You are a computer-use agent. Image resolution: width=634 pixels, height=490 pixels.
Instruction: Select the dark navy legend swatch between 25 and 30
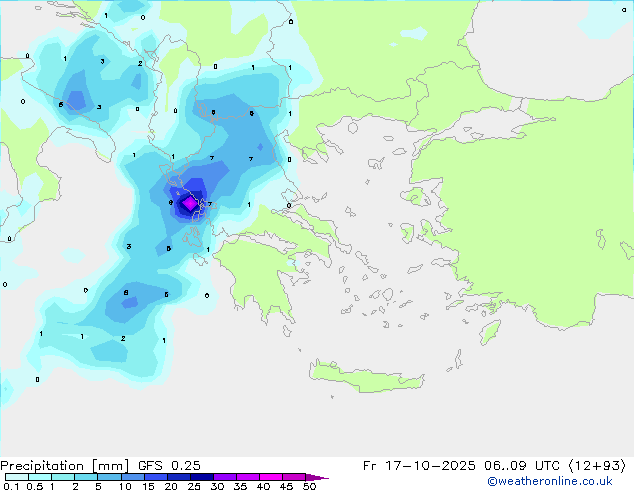(202, 477)
